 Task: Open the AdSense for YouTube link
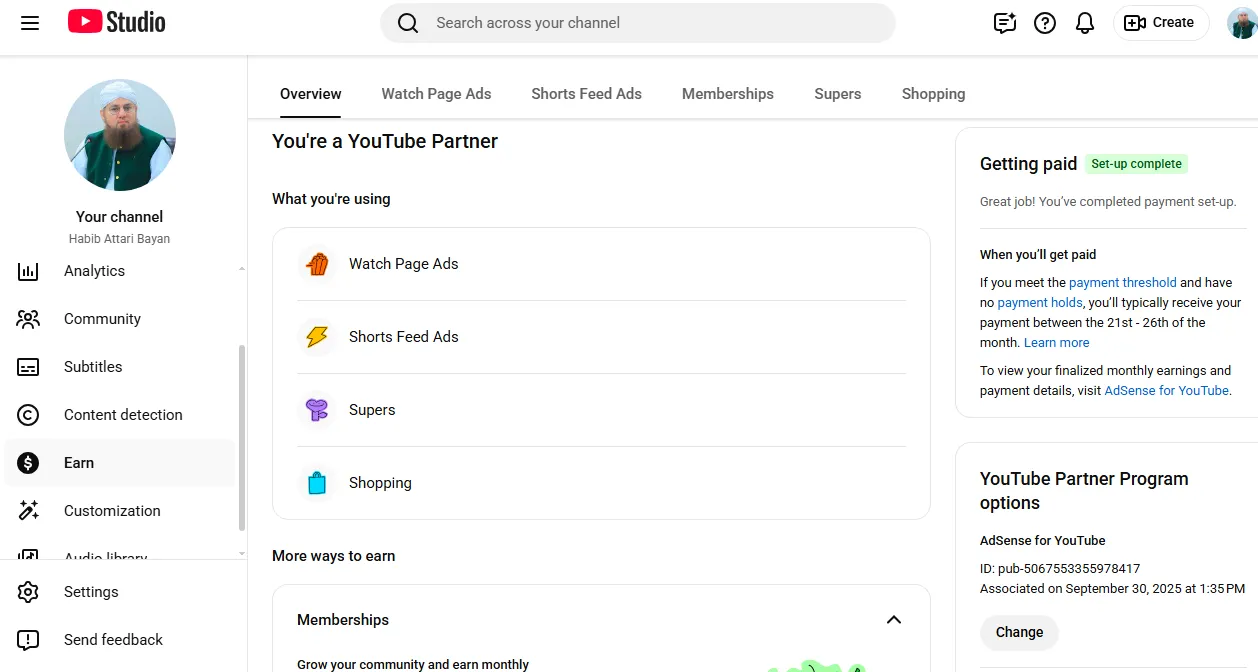pos(1167,391)
